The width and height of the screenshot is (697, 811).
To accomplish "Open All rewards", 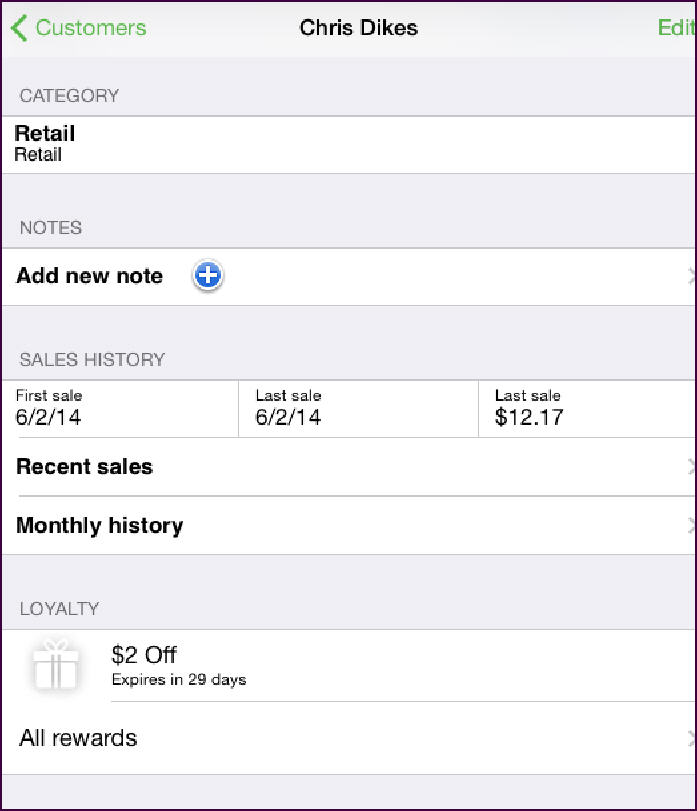I will 348,738.
